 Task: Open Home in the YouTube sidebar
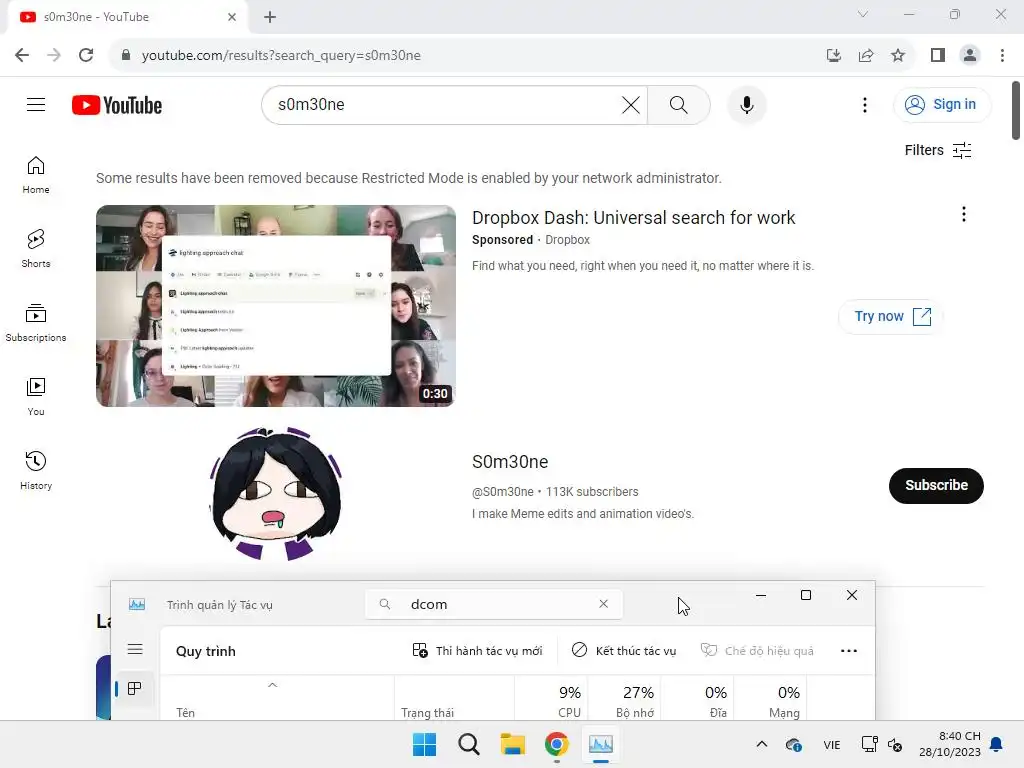[x=36, y=175]
